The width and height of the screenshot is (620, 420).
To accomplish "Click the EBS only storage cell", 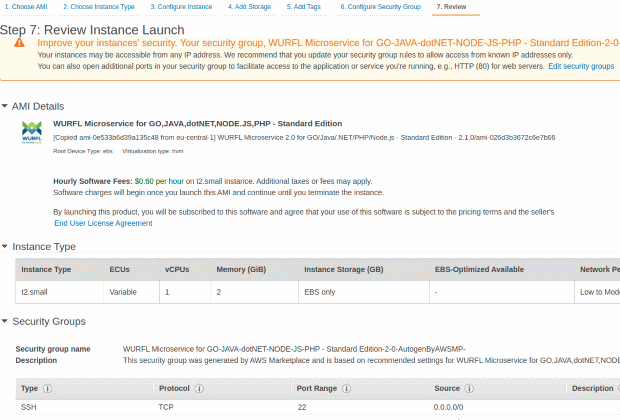I will pos(364,292).
